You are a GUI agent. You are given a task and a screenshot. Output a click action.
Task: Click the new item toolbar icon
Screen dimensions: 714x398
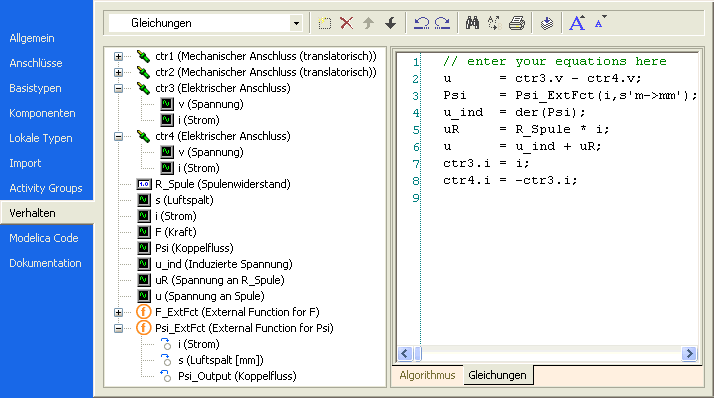pos(325,23)
